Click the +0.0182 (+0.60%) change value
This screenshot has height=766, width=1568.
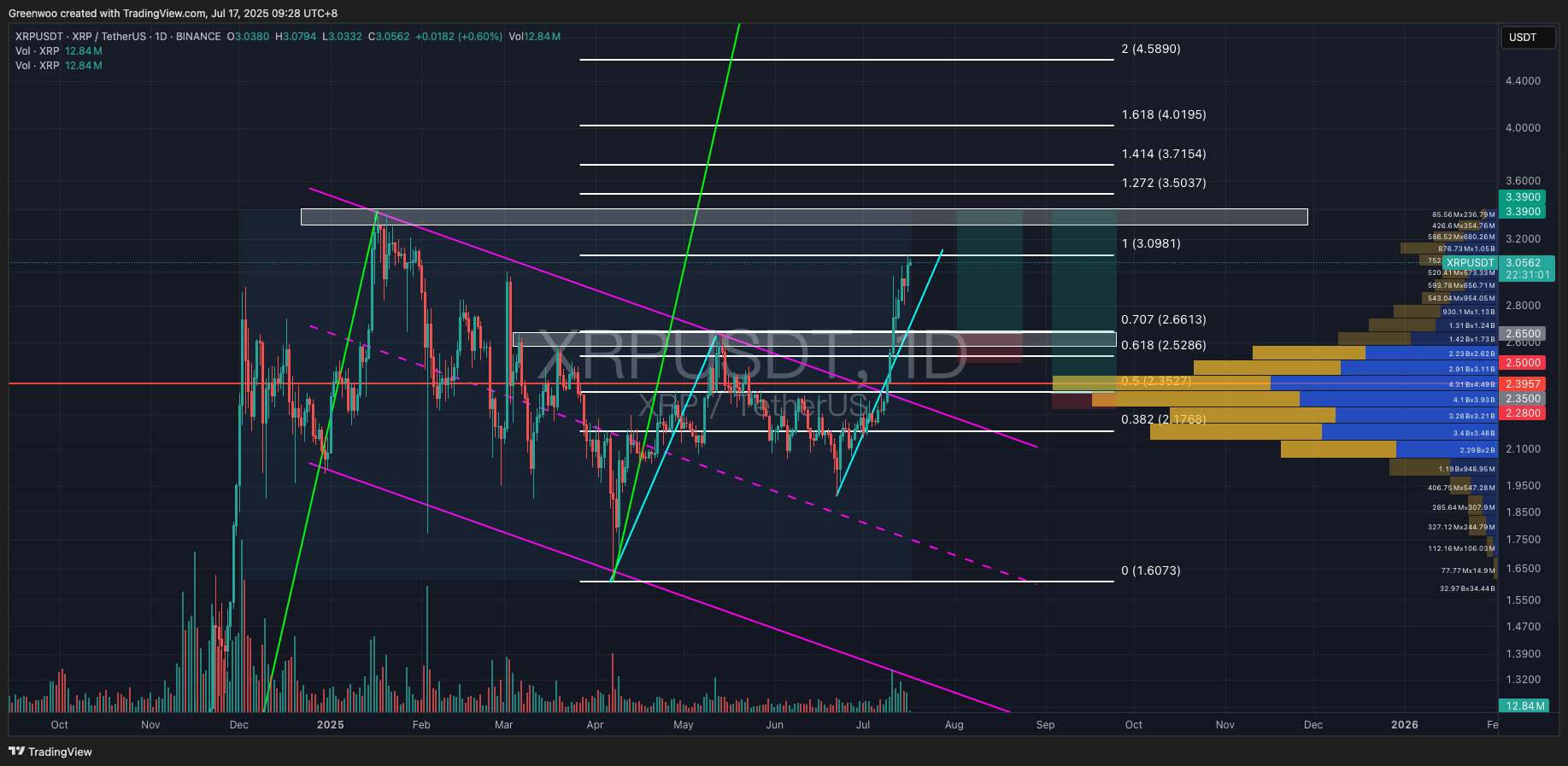pos(459,37)
